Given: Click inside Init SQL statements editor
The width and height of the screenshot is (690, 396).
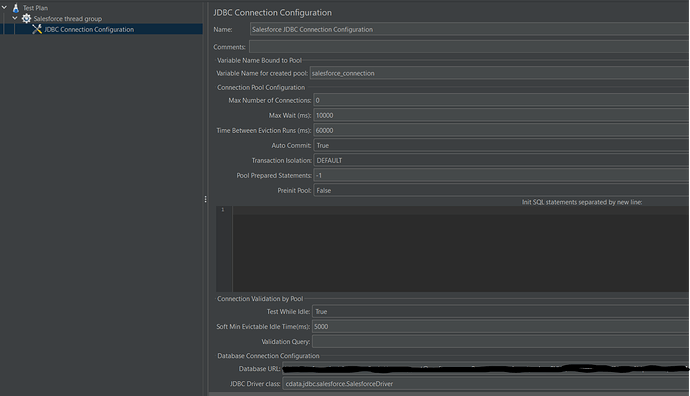Looking at the screenshot, I should [x=461, y=249].
